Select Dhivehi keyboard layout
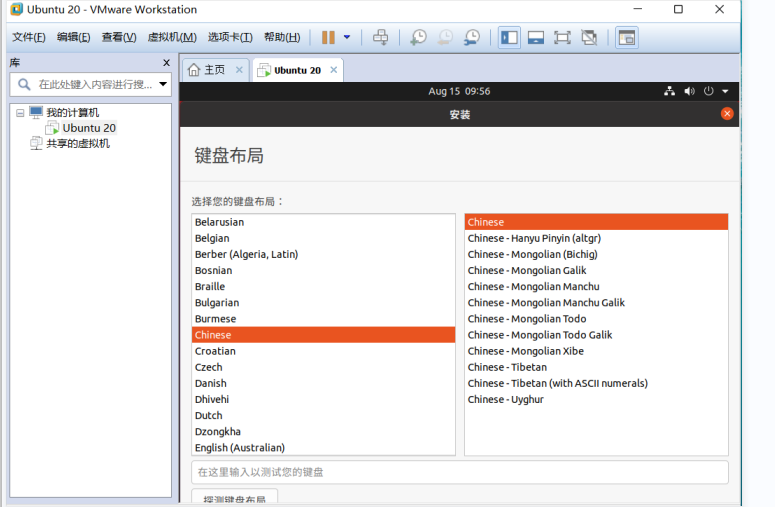The image size is (775, 507). [x=323, y=399]
